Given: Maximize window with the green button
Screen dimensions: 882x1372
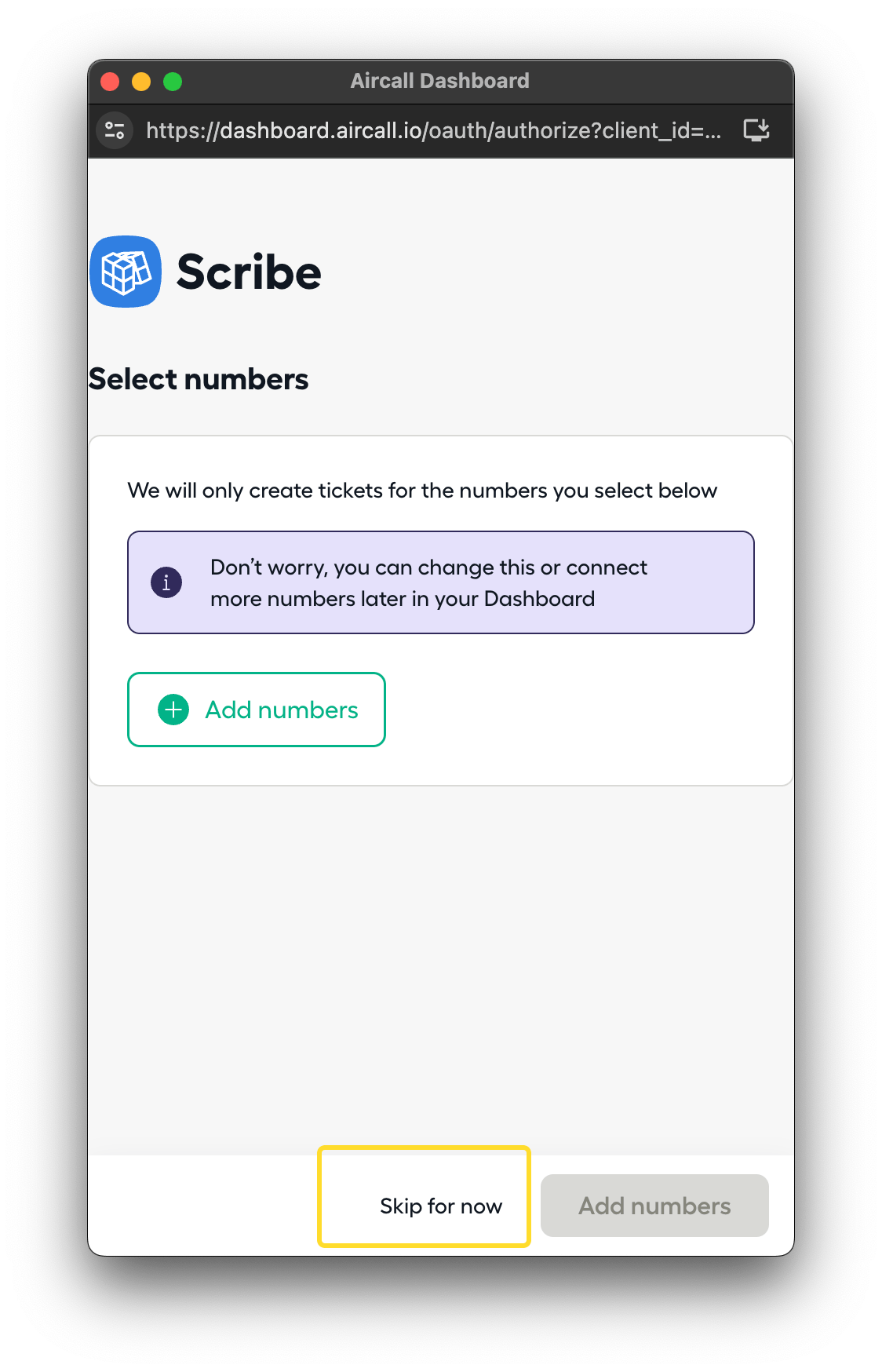Looking at the screenshot, I should (173, 82).
